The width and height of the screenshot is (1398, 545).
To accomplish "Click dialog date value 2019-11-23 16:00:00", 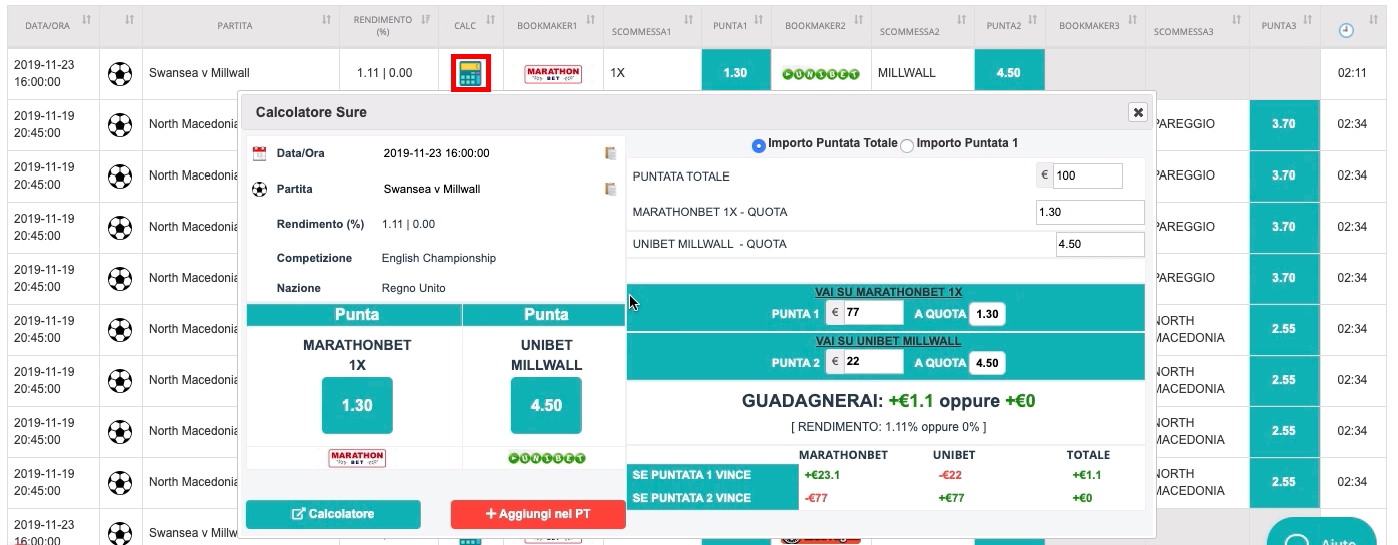I will (x=437, y=153).
